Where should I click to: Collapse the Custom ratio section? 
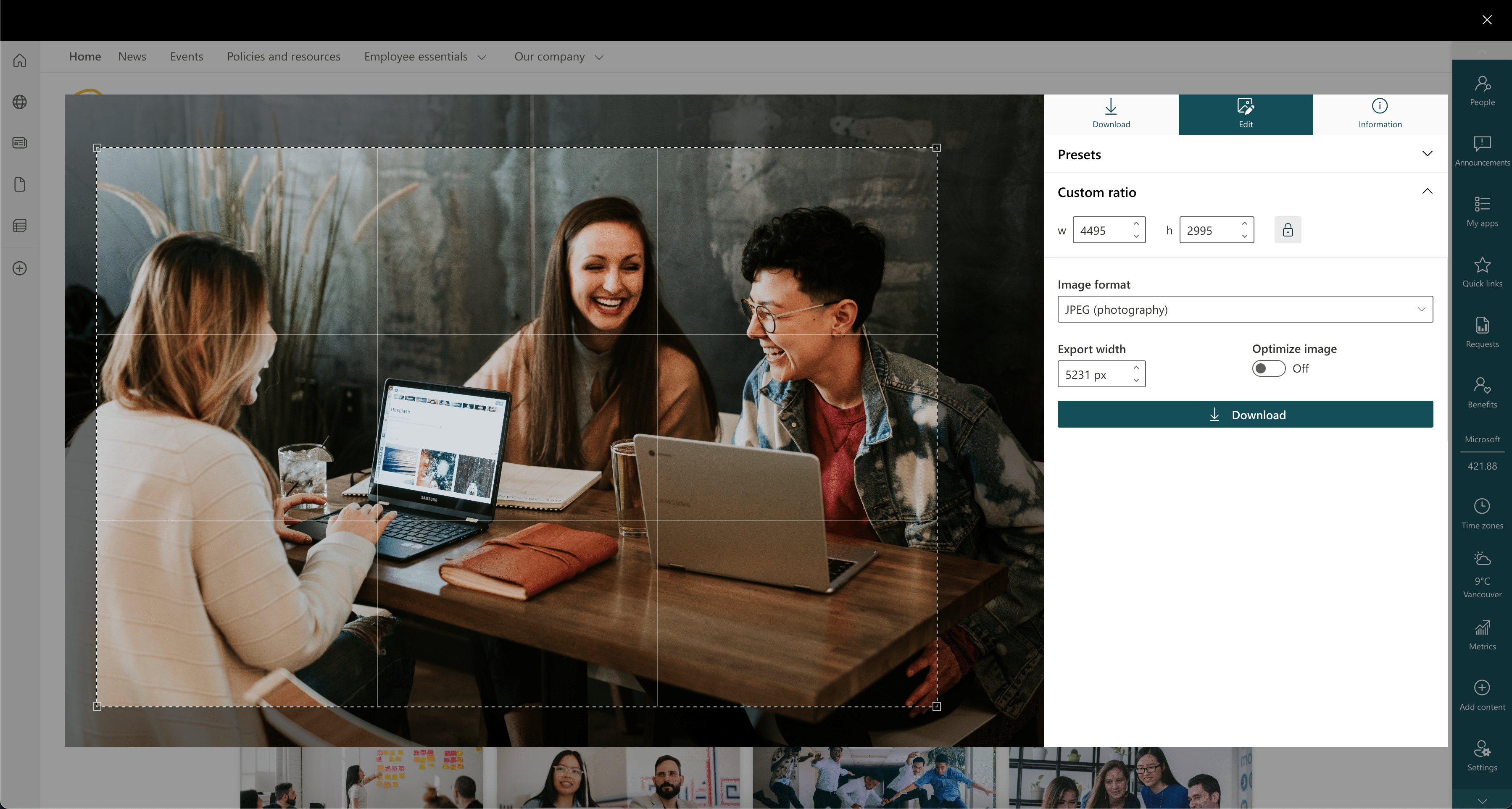pyautogui.click(x=1427, y=191)
